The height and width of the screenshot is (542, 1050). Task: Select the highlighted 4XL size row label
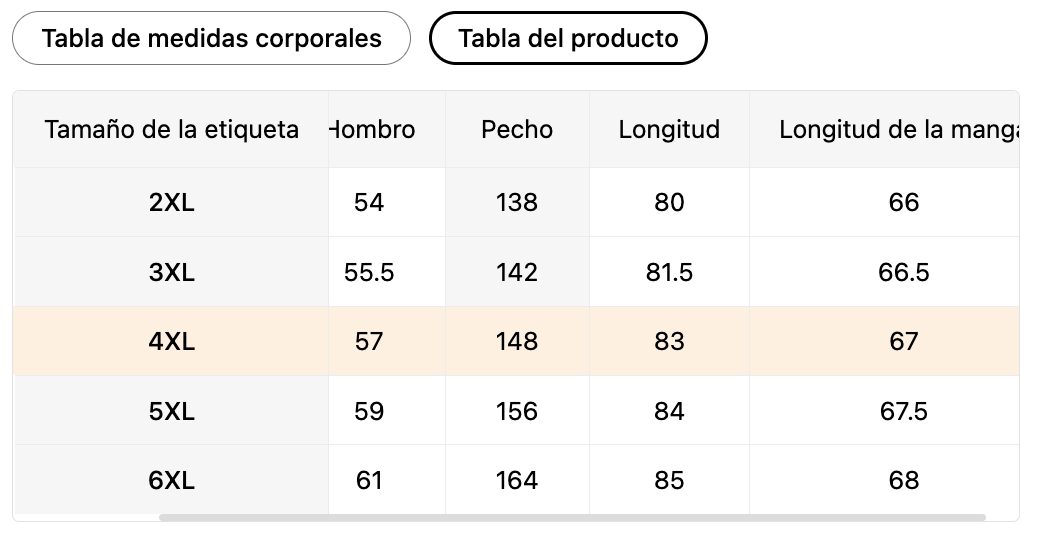[171, 342]
